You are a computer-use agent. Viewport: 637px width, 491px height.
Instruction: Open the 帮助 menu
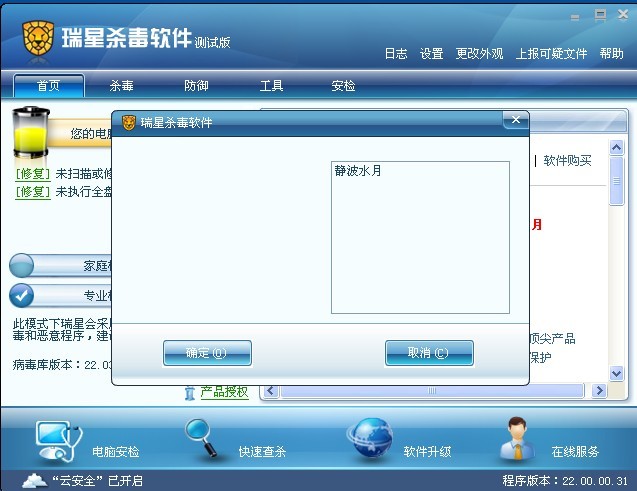click(611, 54)
